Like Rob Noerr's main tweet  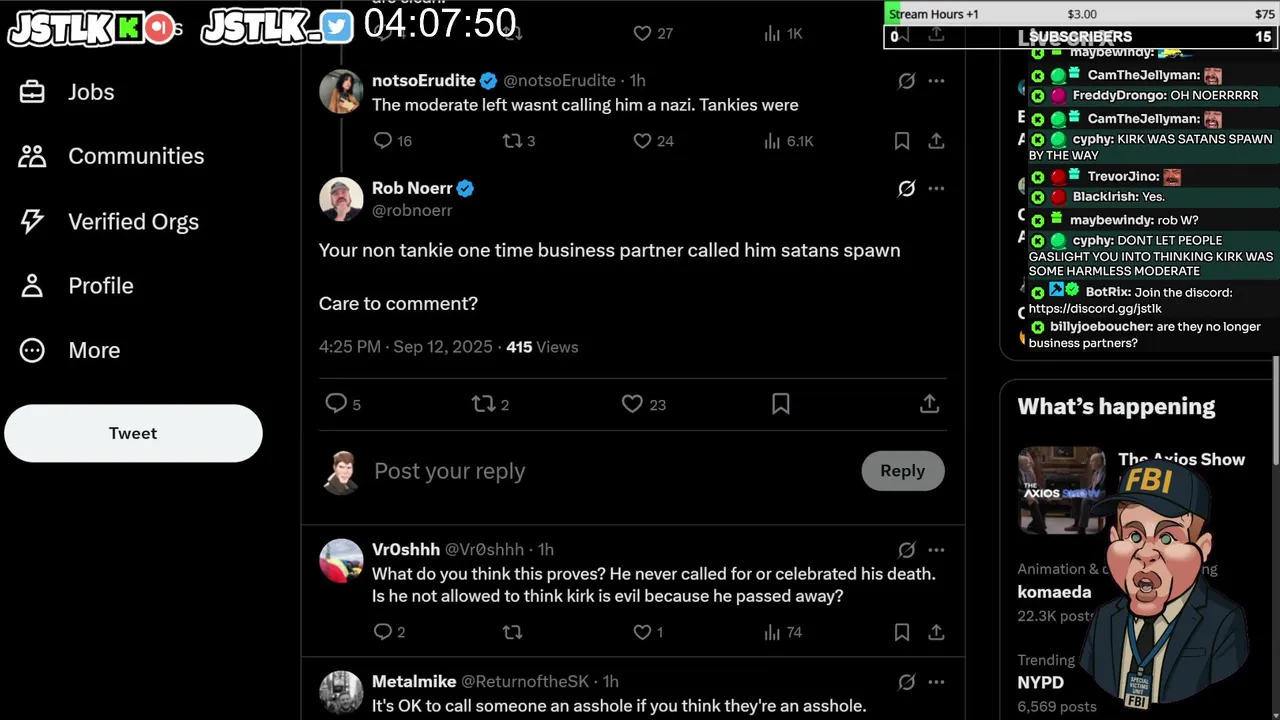pos(643,404)
